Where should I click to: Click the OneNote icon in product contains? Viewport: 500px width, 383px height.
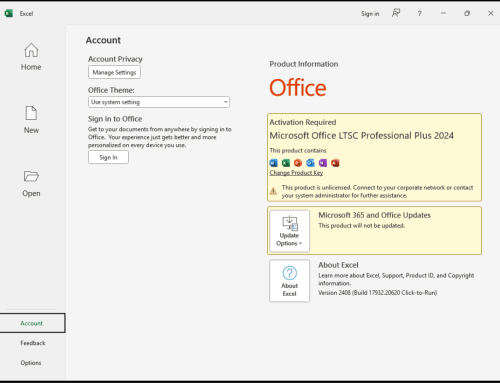click(x=323, y=163)
